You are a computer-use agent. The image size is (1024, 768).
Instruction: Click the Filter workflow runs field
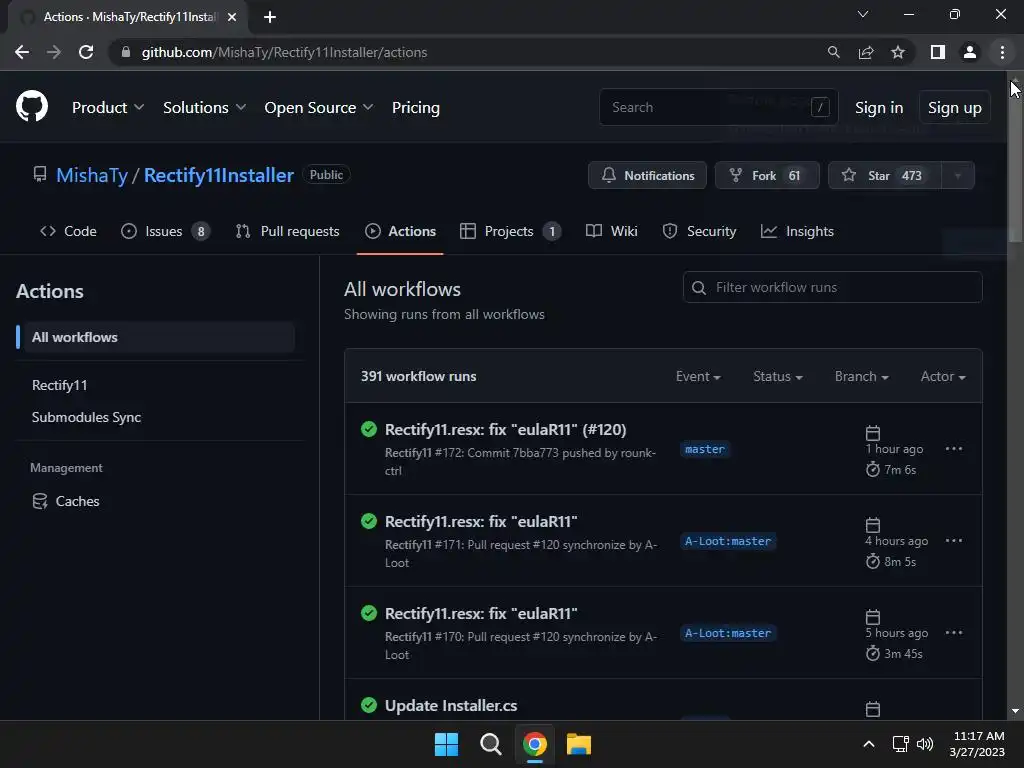point(833,287)
